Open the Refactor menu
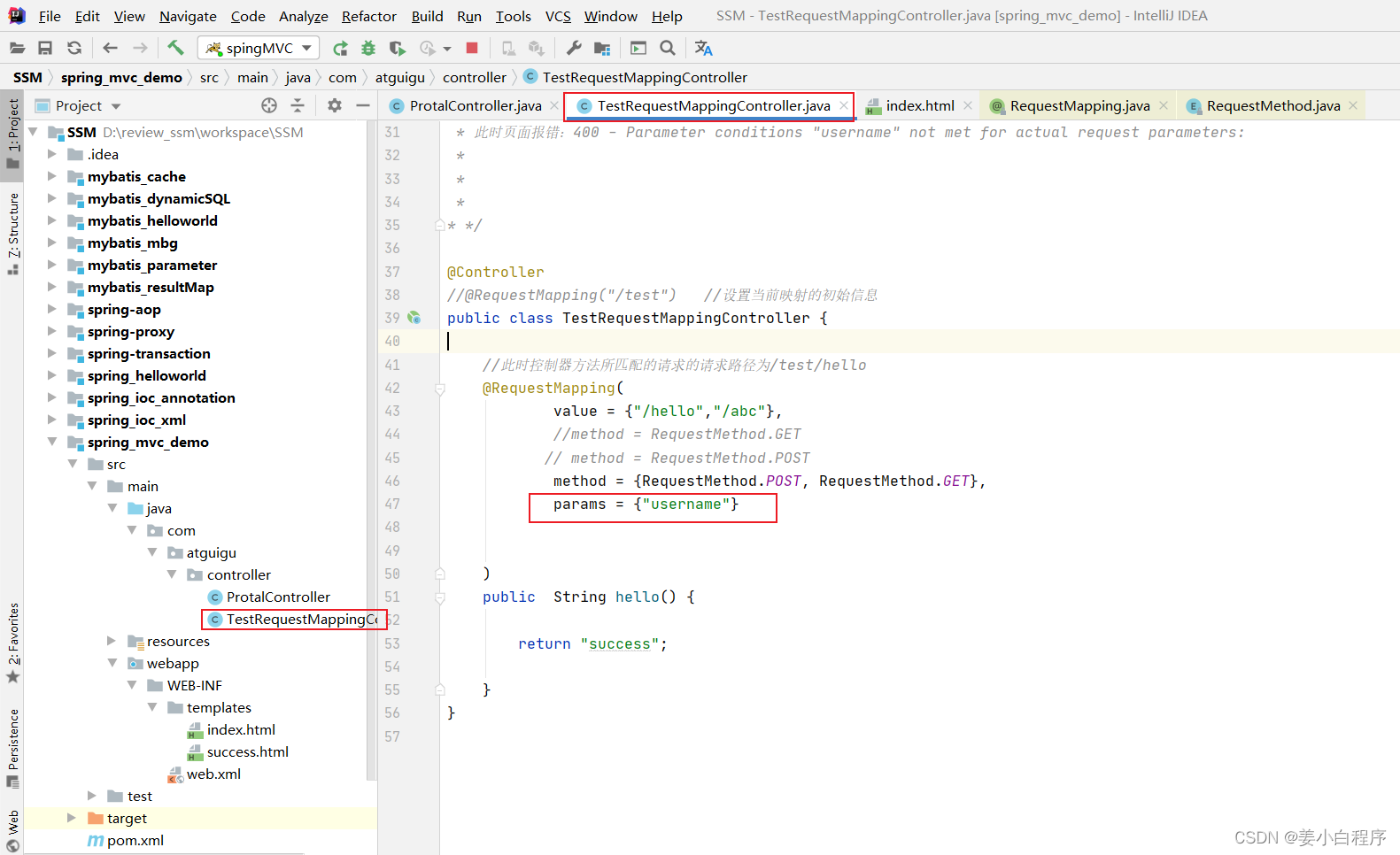 click(x=368, y=16)
